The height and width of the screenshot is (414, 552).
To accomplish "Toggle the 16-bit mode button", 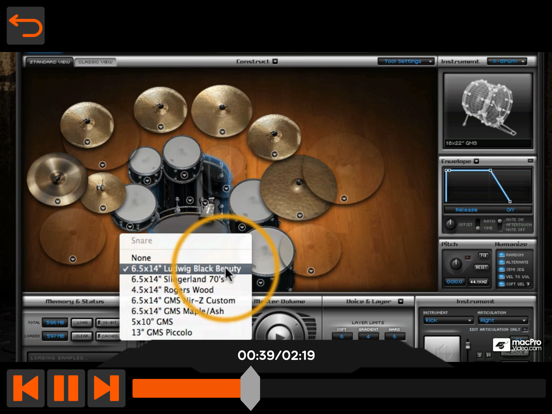I will coord(108,322).
